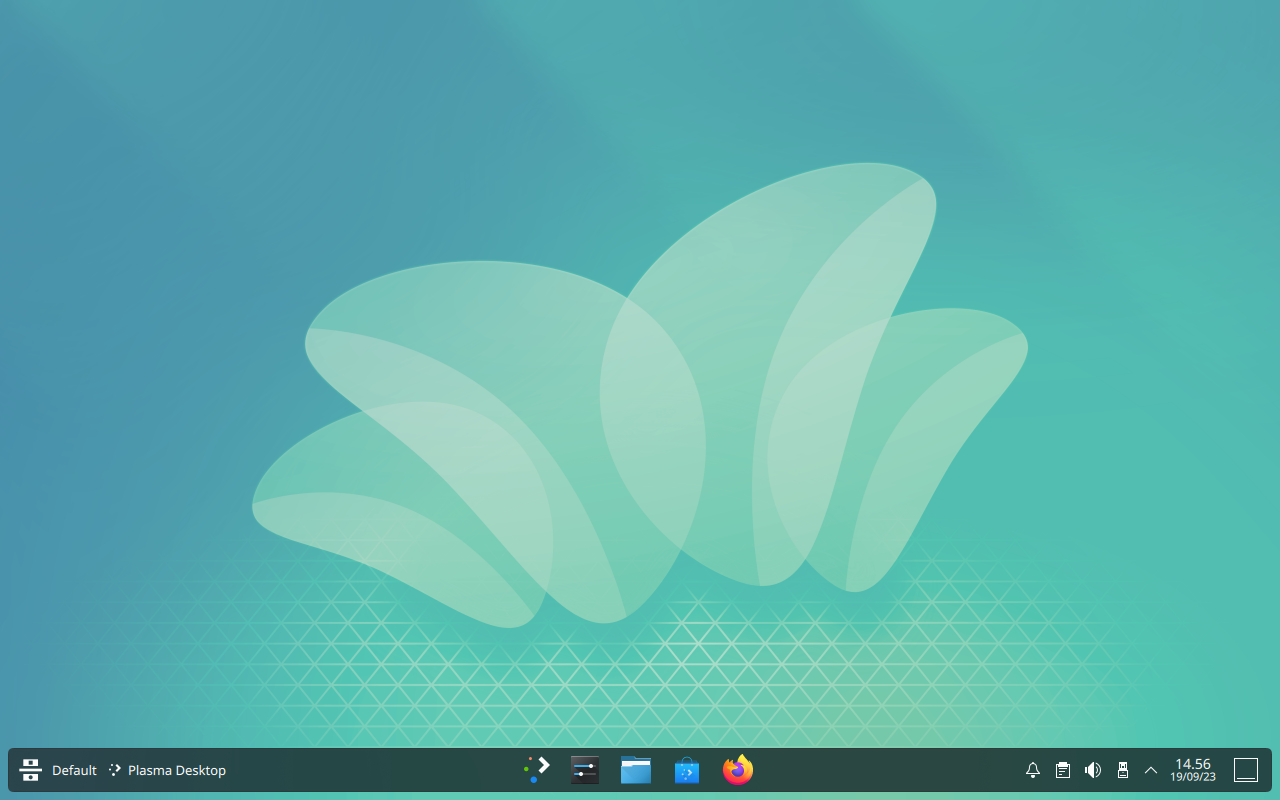This screenshot has width=1280, height=800.
Task: Enable do not disturb via notifications
Action: (1032, 770)
